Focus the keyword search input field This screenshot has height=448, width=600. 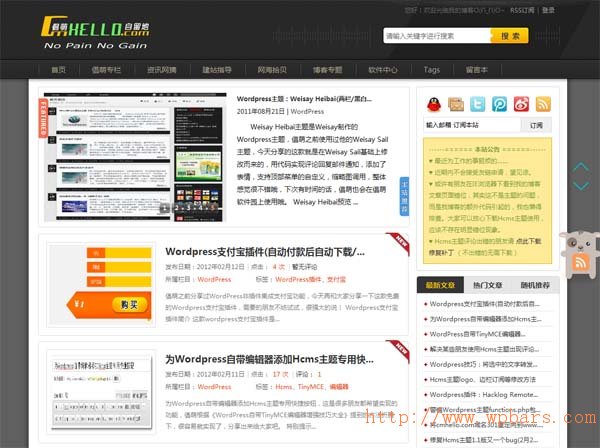pos(437,36)
